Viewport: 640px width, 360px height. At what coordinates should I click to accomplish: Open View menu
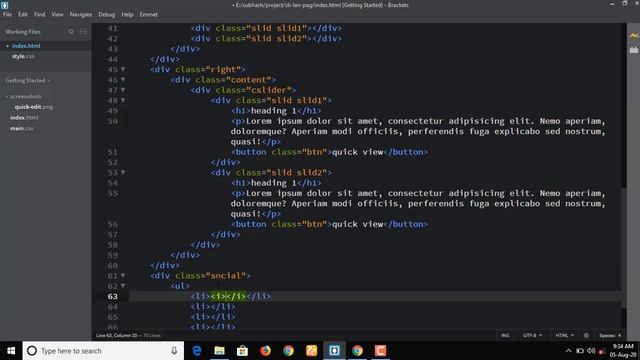[x=57, y=14]
